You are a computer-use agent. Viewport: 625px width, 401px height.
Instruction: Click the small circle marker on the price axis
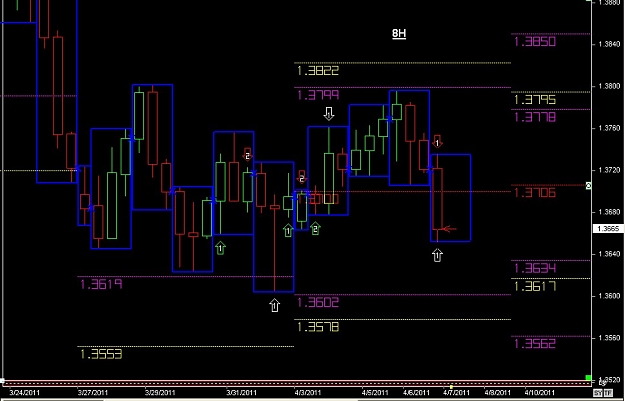588,185
